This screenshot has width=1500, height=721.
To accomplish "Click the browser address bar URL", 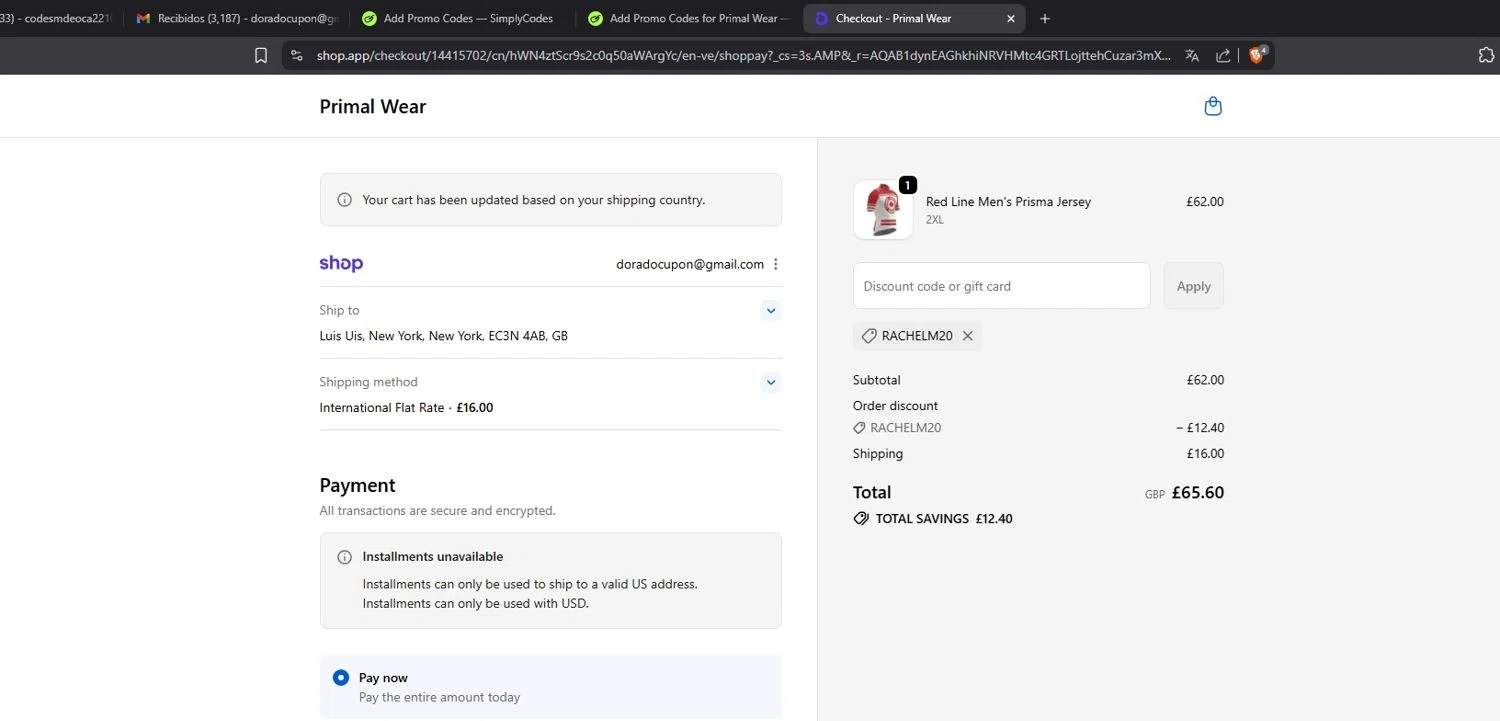I will (743, 56).
